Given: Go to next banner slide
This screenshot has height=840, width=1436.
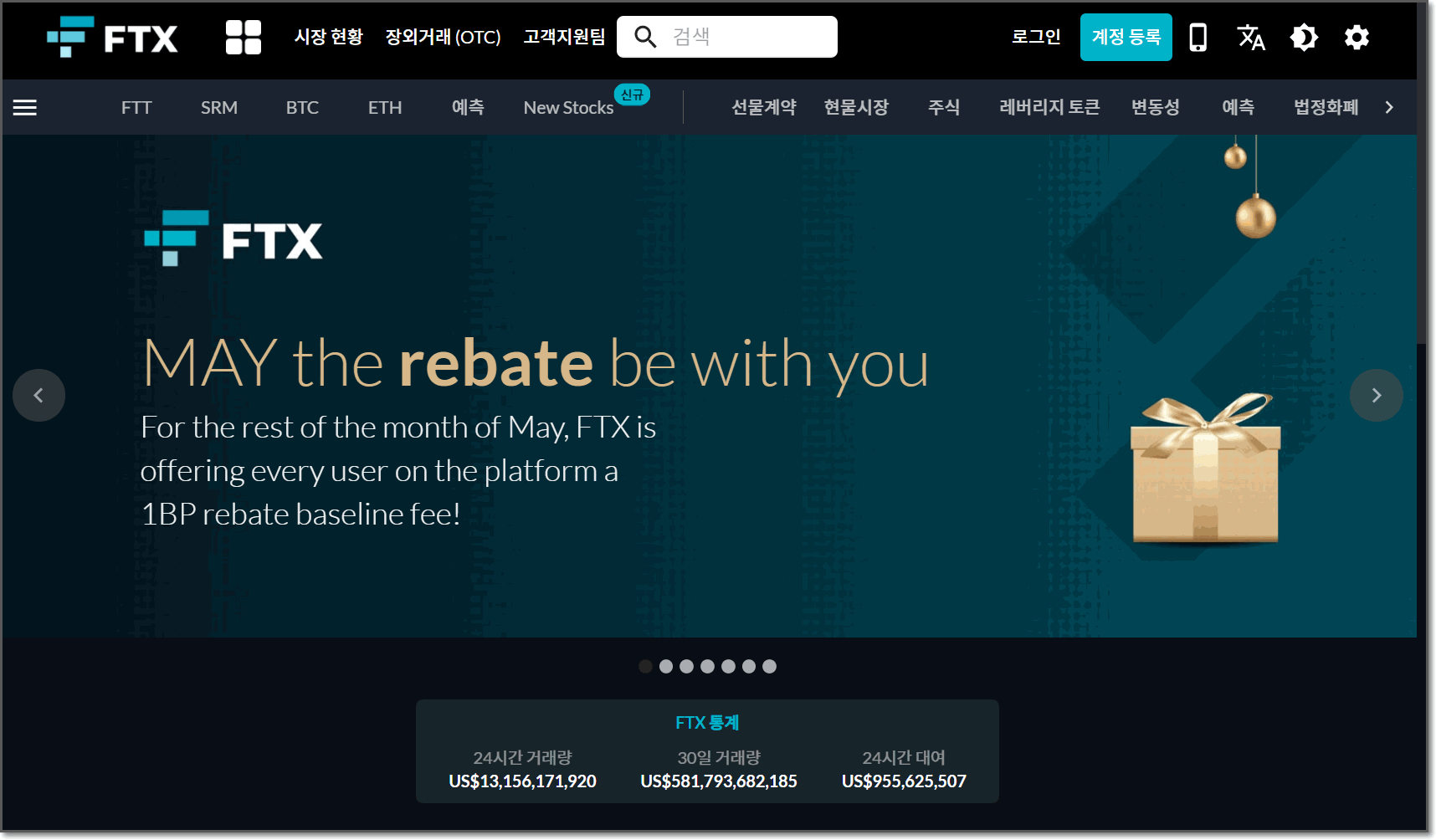Looking at the screenshot, I should click(1376, 395).
